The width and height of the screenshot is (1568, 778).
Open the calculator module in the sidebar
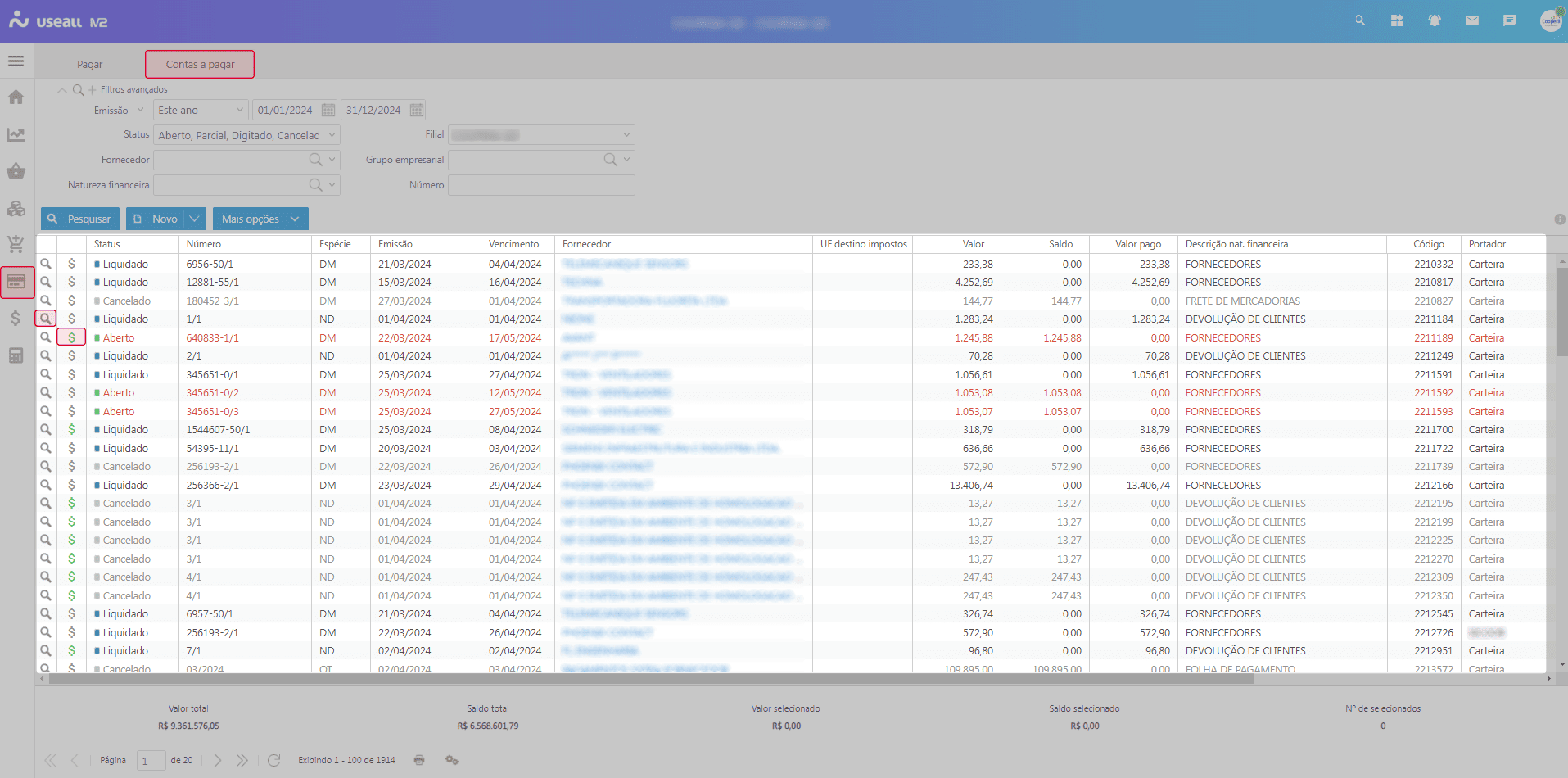pos(16,355)
